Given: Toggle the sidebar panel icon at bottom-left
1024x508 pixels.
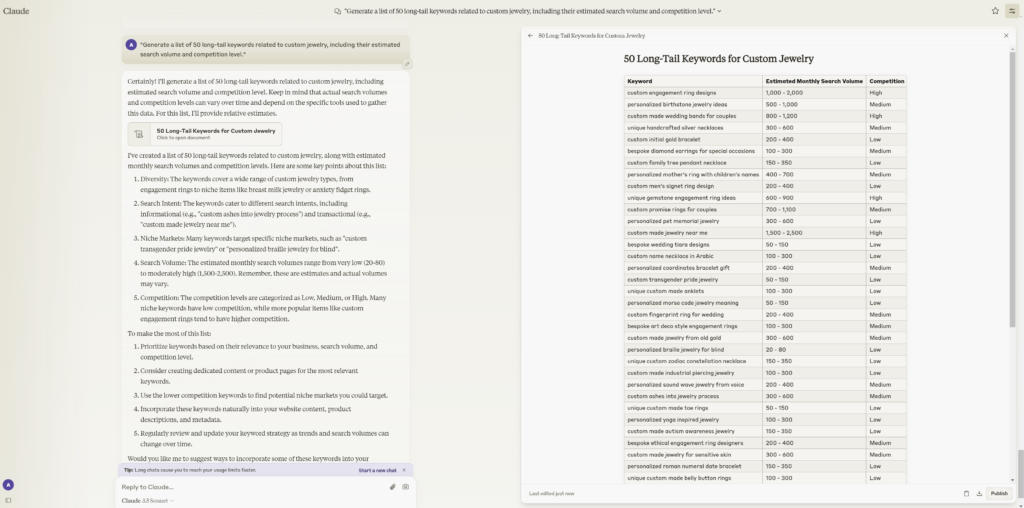Looking at the screenshot, I should [8, 501].
